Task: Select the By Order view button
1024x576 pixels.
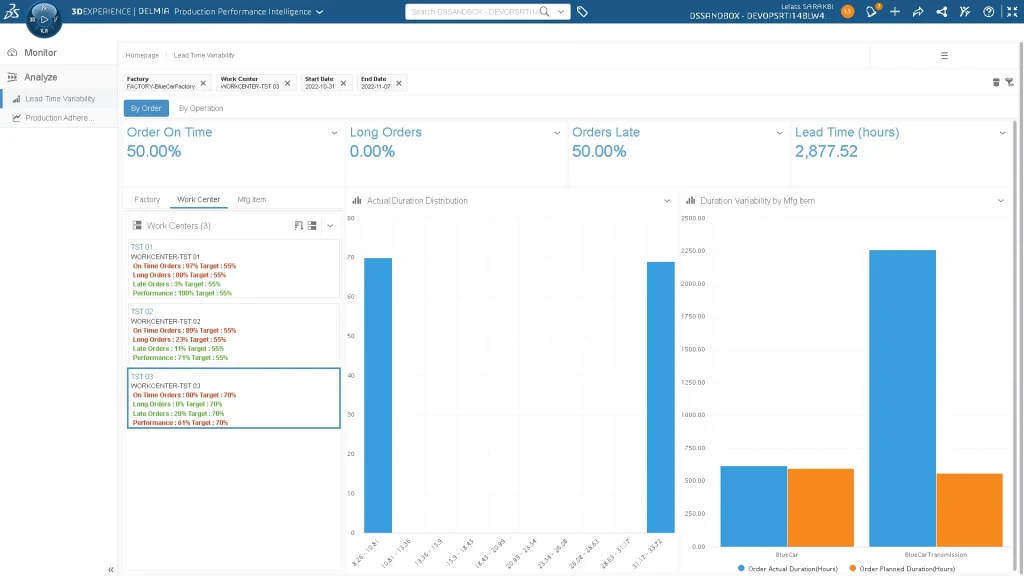Action: point(146,108)
